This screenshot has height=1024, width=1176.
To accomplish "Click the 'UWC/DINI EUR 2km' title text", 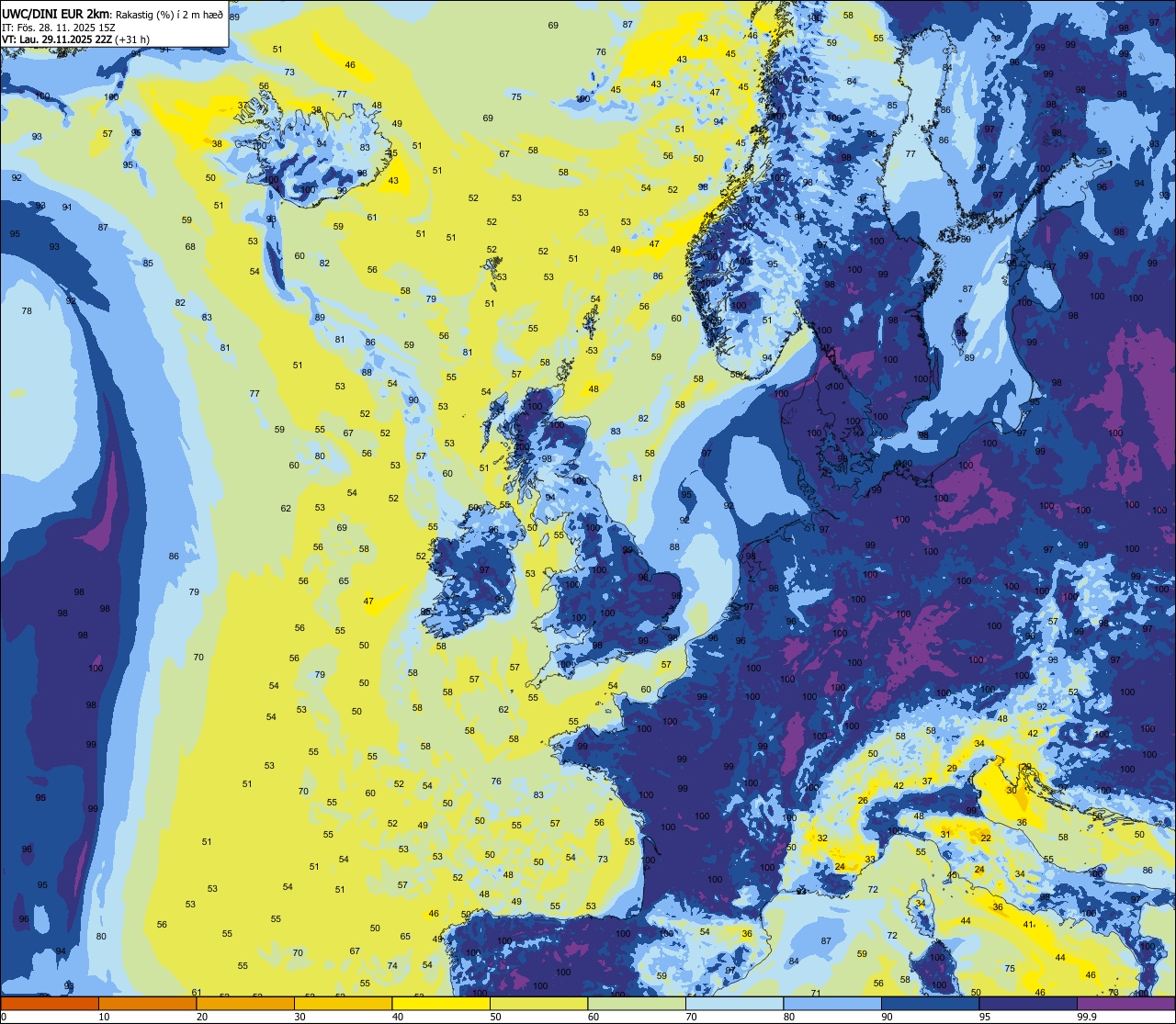I will click(56, 13).
